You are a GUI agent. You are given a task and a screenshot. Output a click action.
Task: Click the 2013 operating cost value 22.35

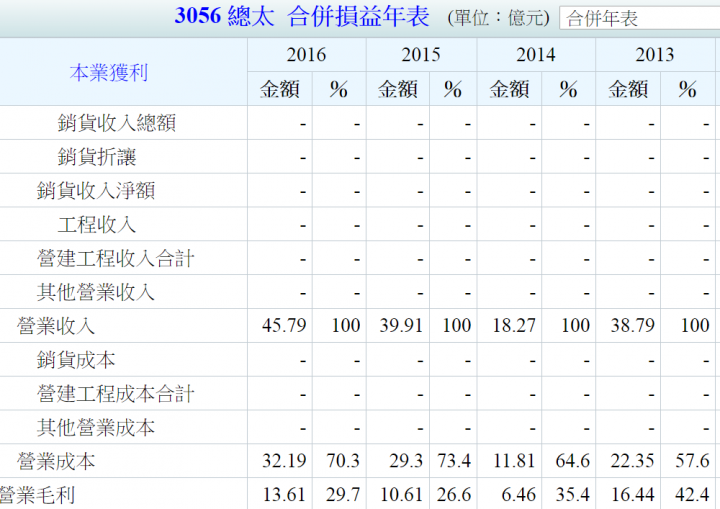(x=632, y=460)
